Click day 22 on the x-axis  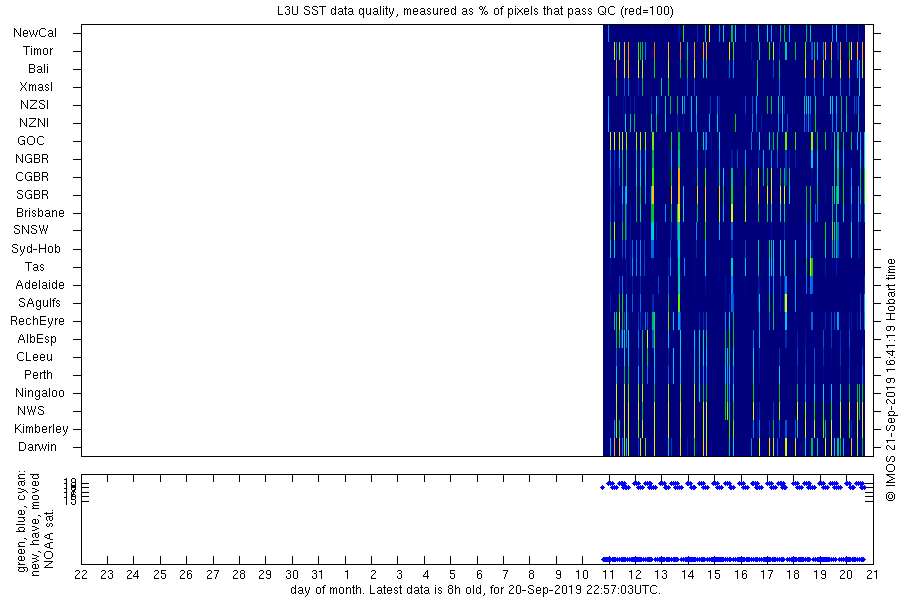click(81, 575)
